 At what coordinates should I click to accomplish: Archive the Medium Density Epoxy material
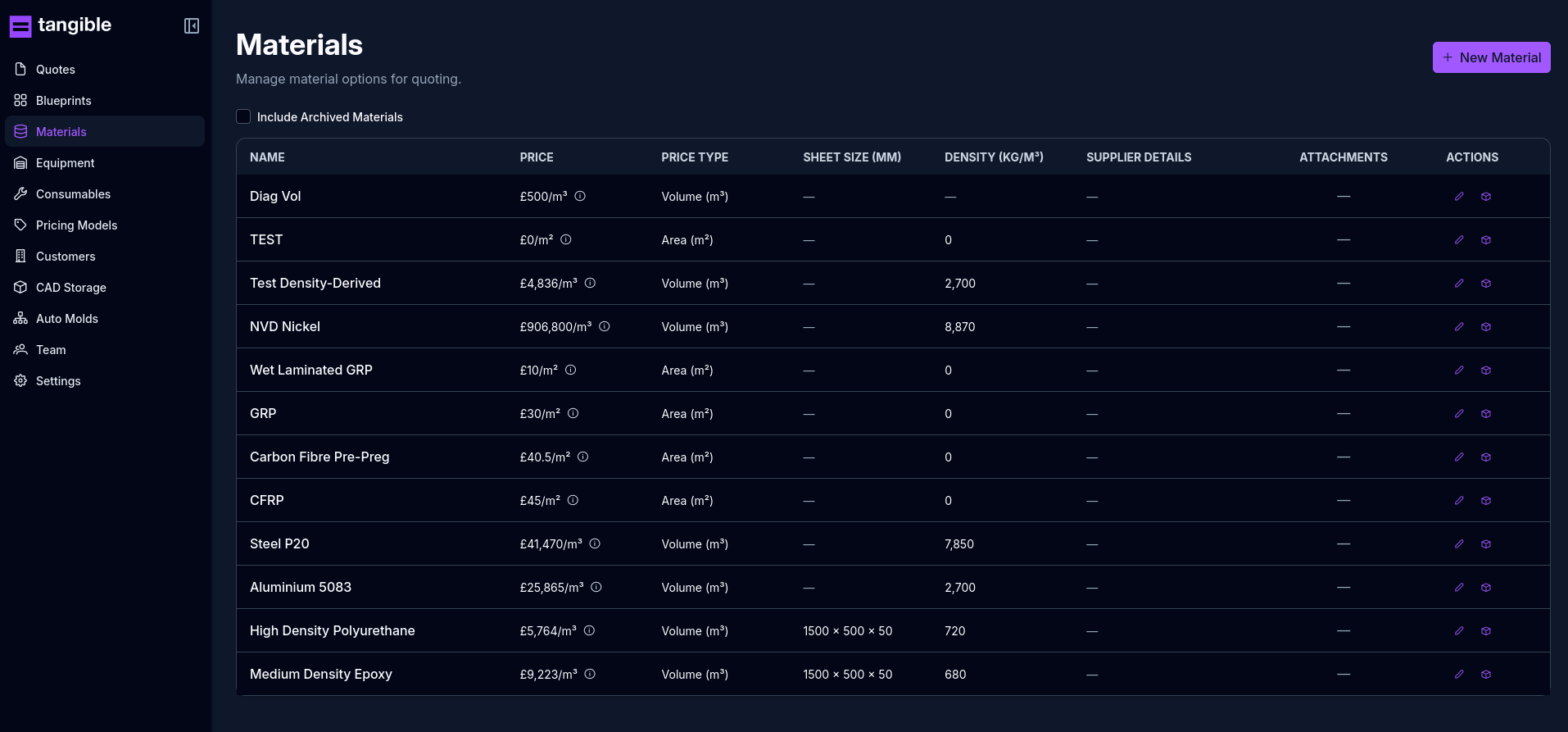pyautogui.click(x=1486, y=675)
